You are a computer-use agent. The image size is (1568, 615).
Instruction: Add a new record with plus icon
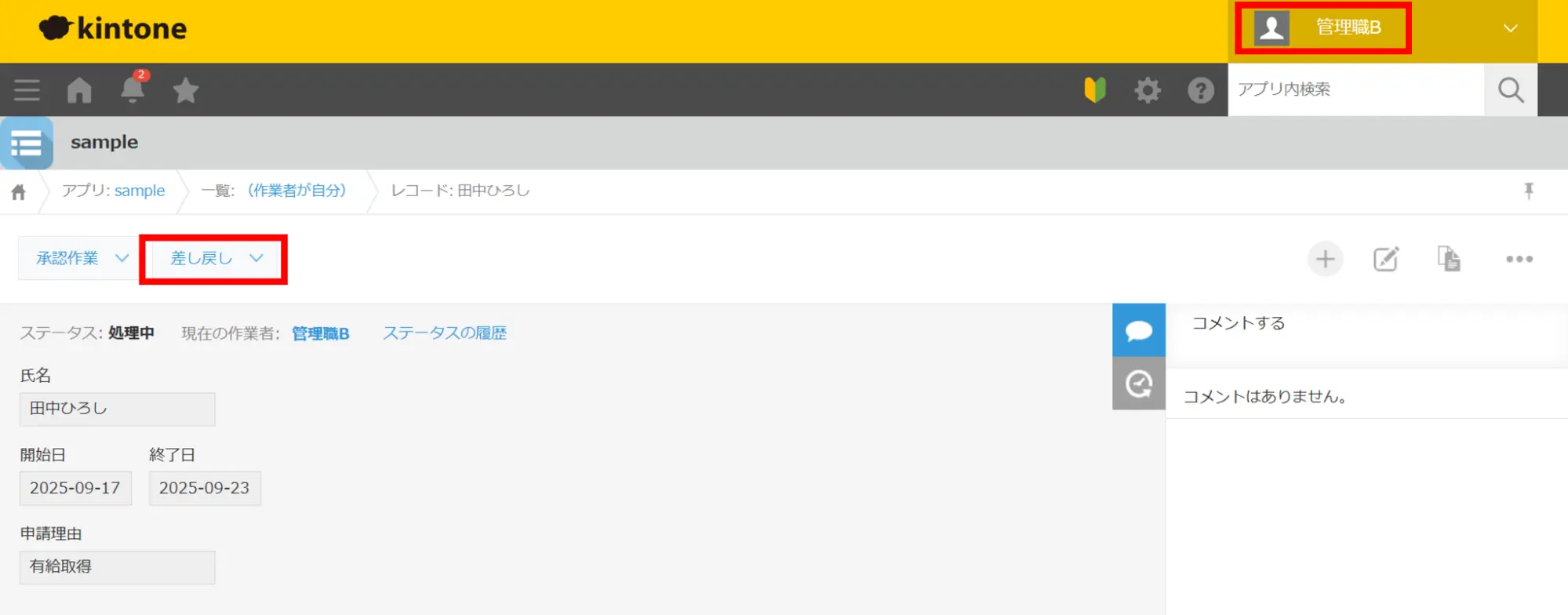click(1325, 259)
